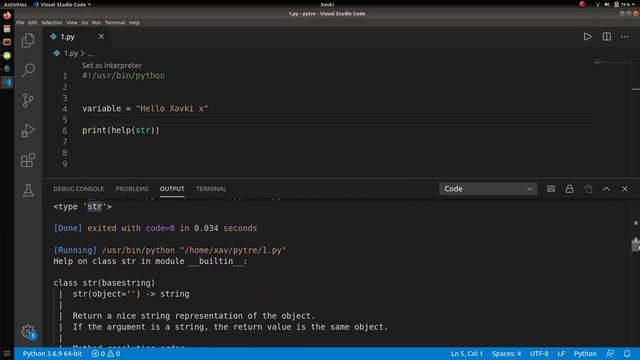Image resolution: width=640 pixels, height=360 pixels.
Task: Open the View menu
Action: click(72, 23)
